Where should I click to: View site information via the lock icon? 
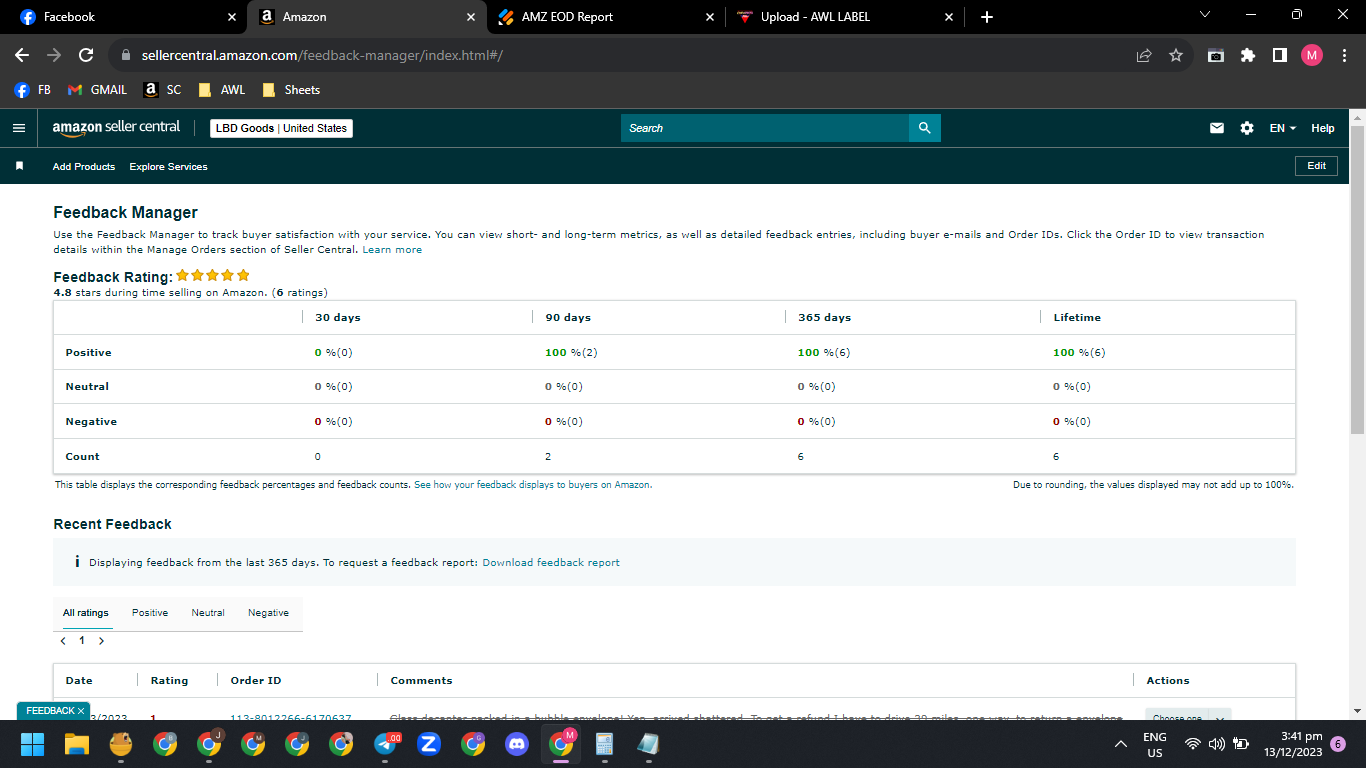(x=125, y=56)
